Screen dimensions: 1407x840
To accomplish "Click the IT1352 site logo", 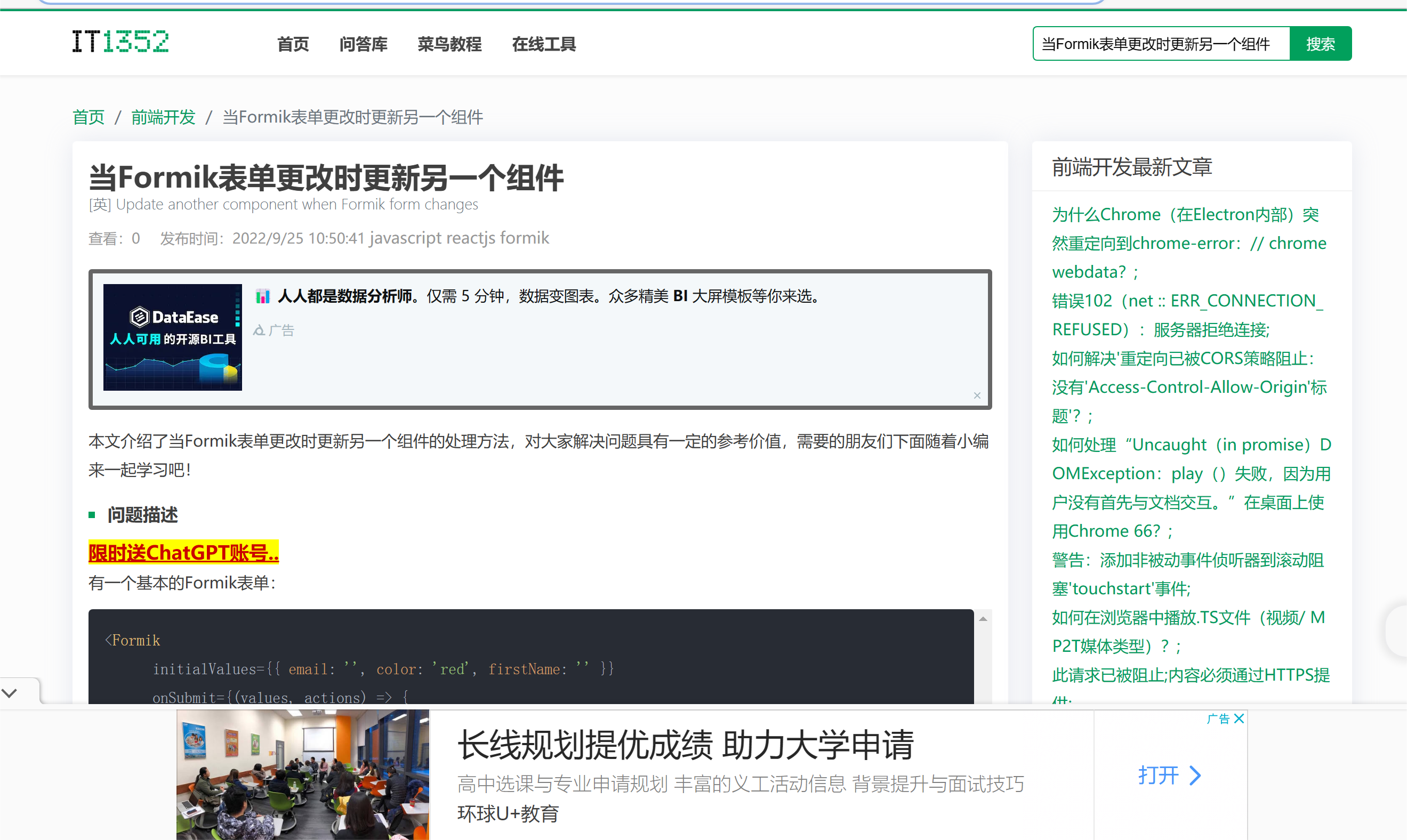I will click(120, 43).
